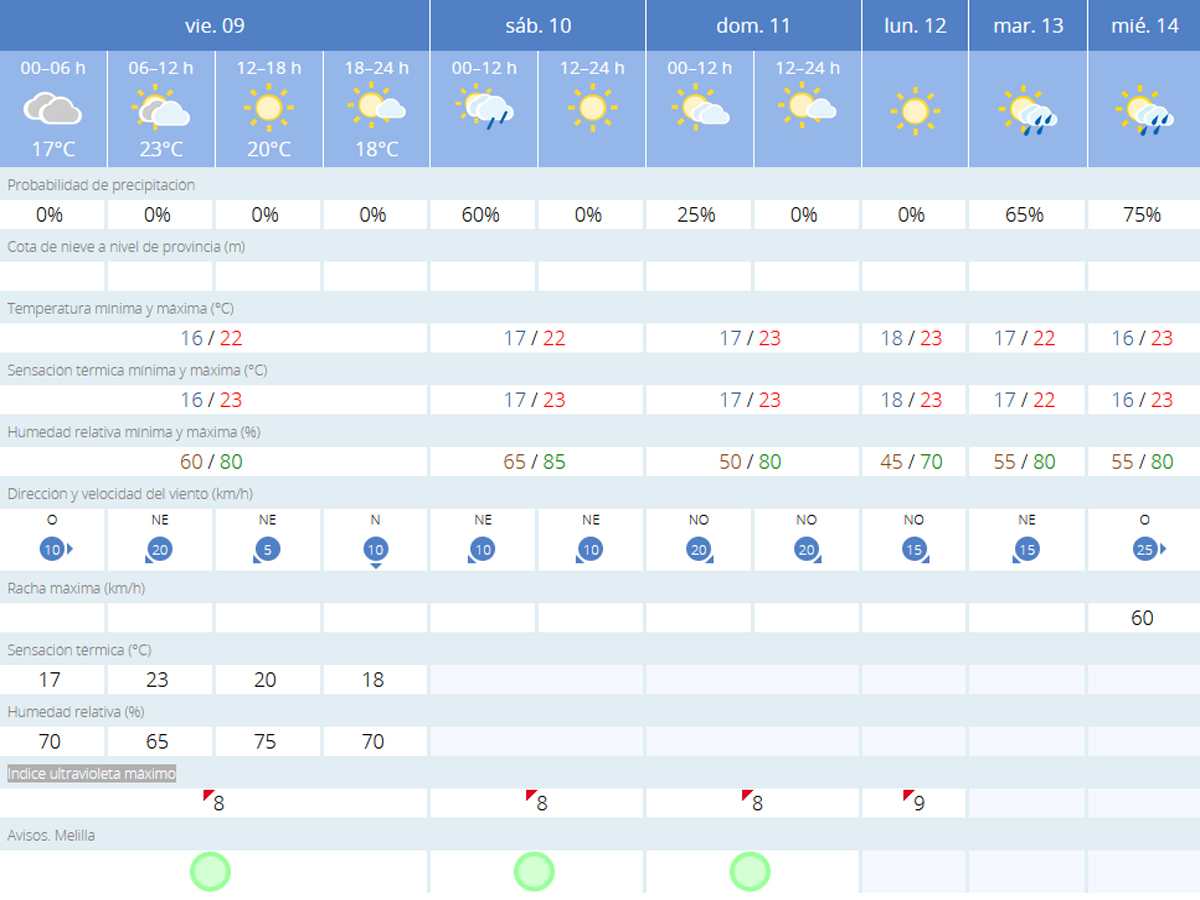Image resolution: width=1200 pixels, height=900 pixels.
Task: Click the green warning circle for vie. 09
Action: click(210, 871)
